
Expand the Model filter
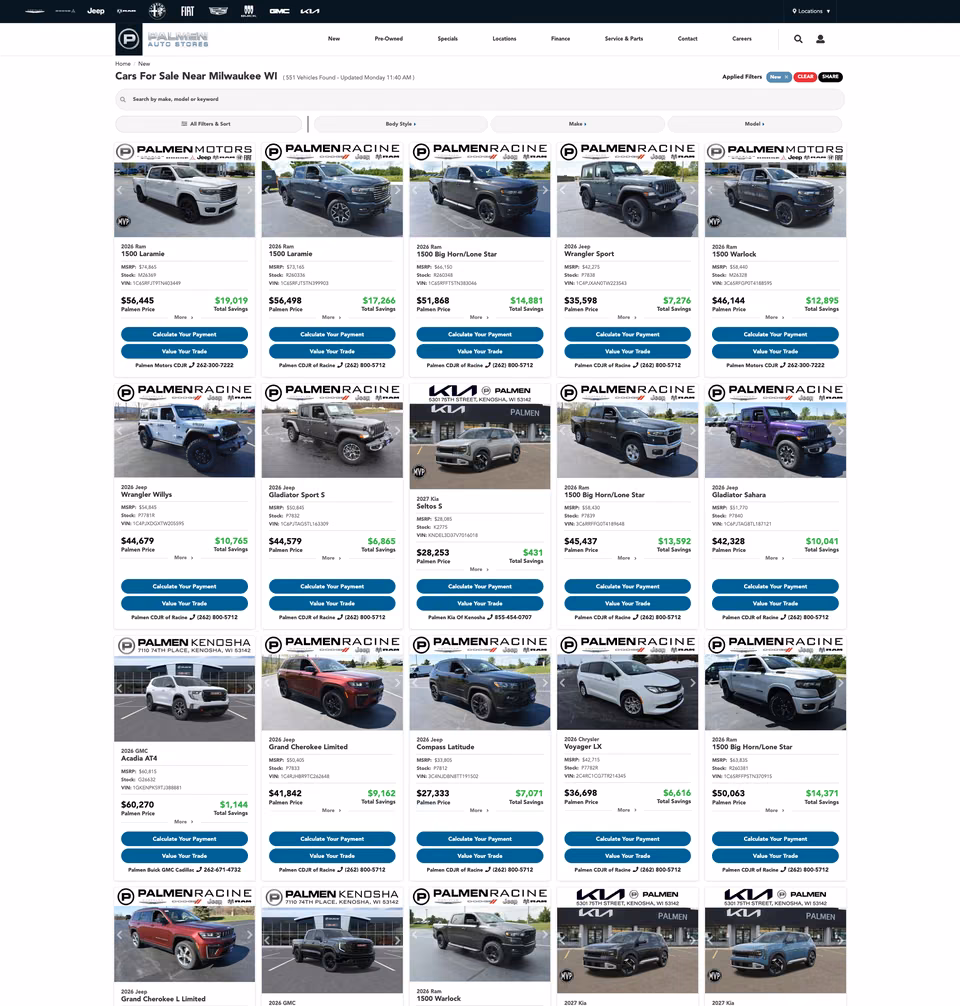pyautogui.click(x=755, y=124)
